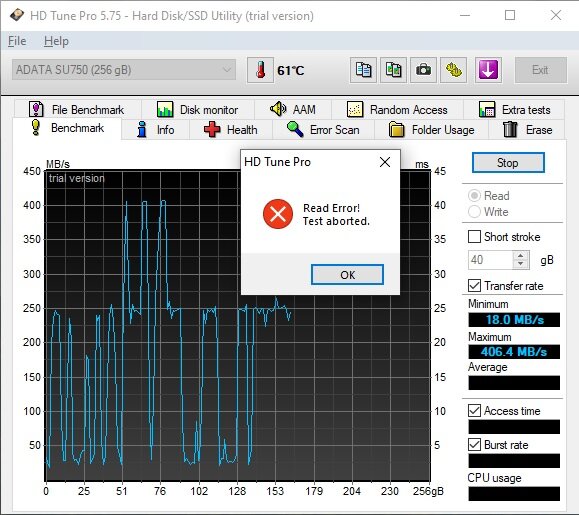Open the Info tab
This screenshot has height=515, width=579.
(155, 130)
